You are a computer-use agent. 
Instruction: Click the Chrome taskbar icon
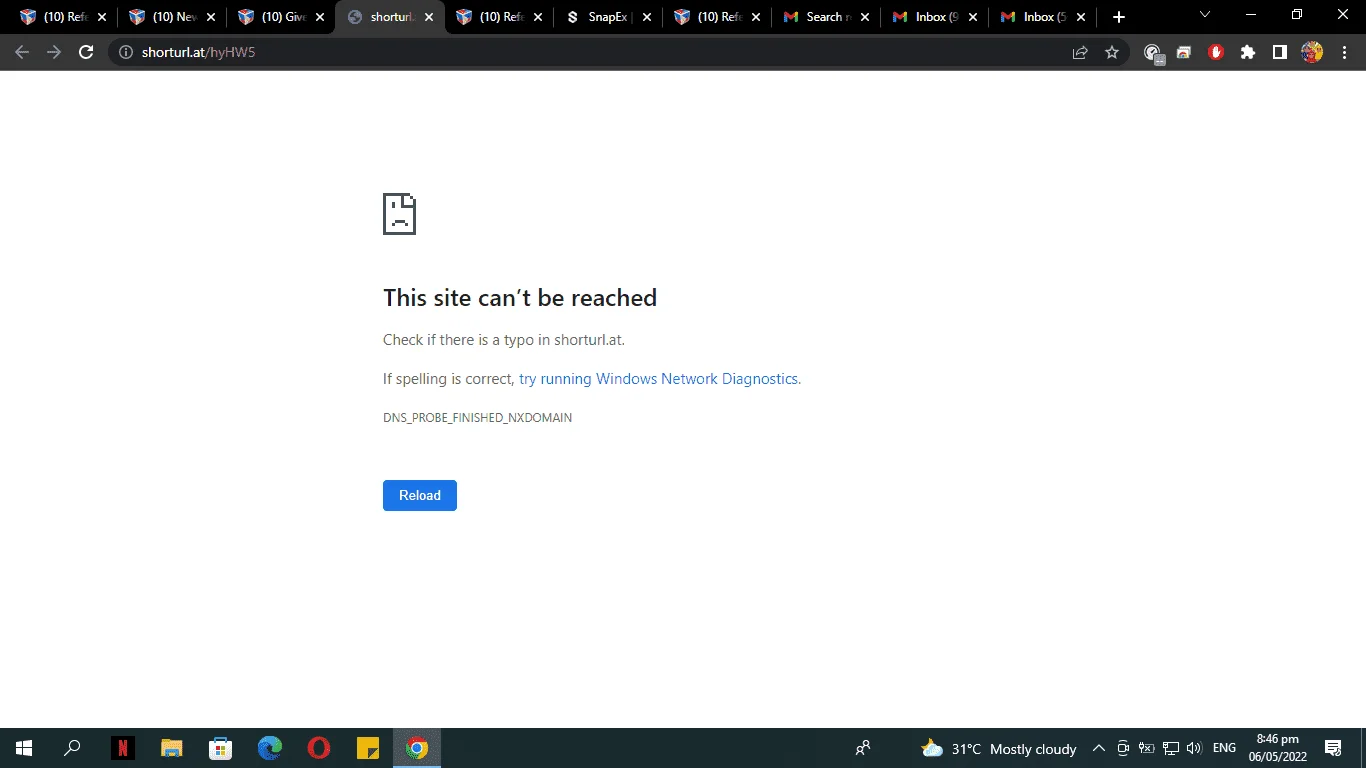click(x=417, y=748)
